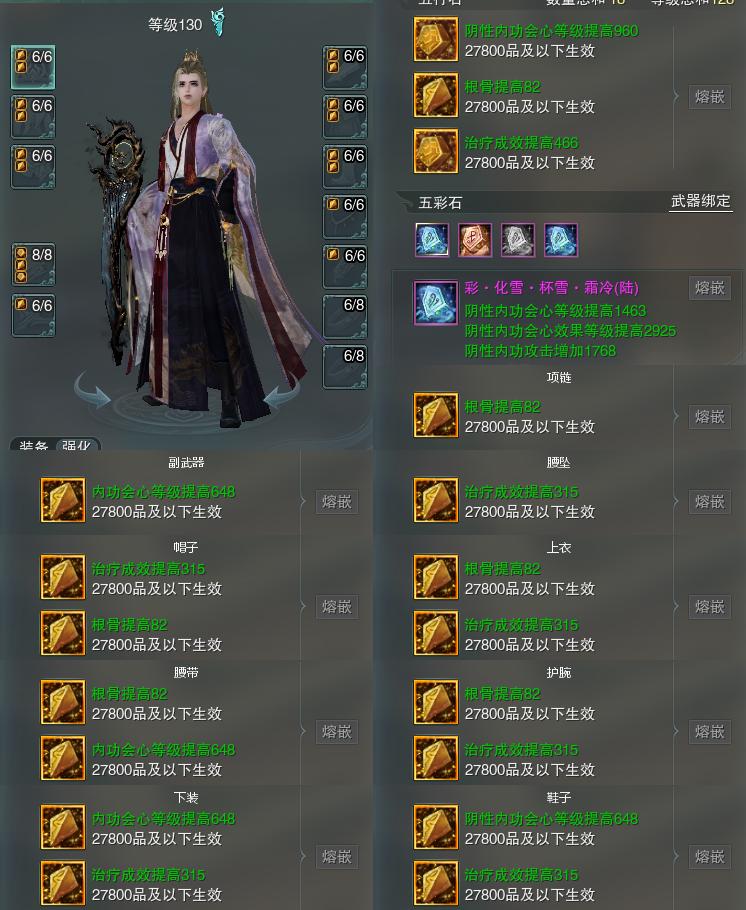Click the teal icon beside 等级130
The height and width of the screenshot is (910, 746).
(218, 23)
